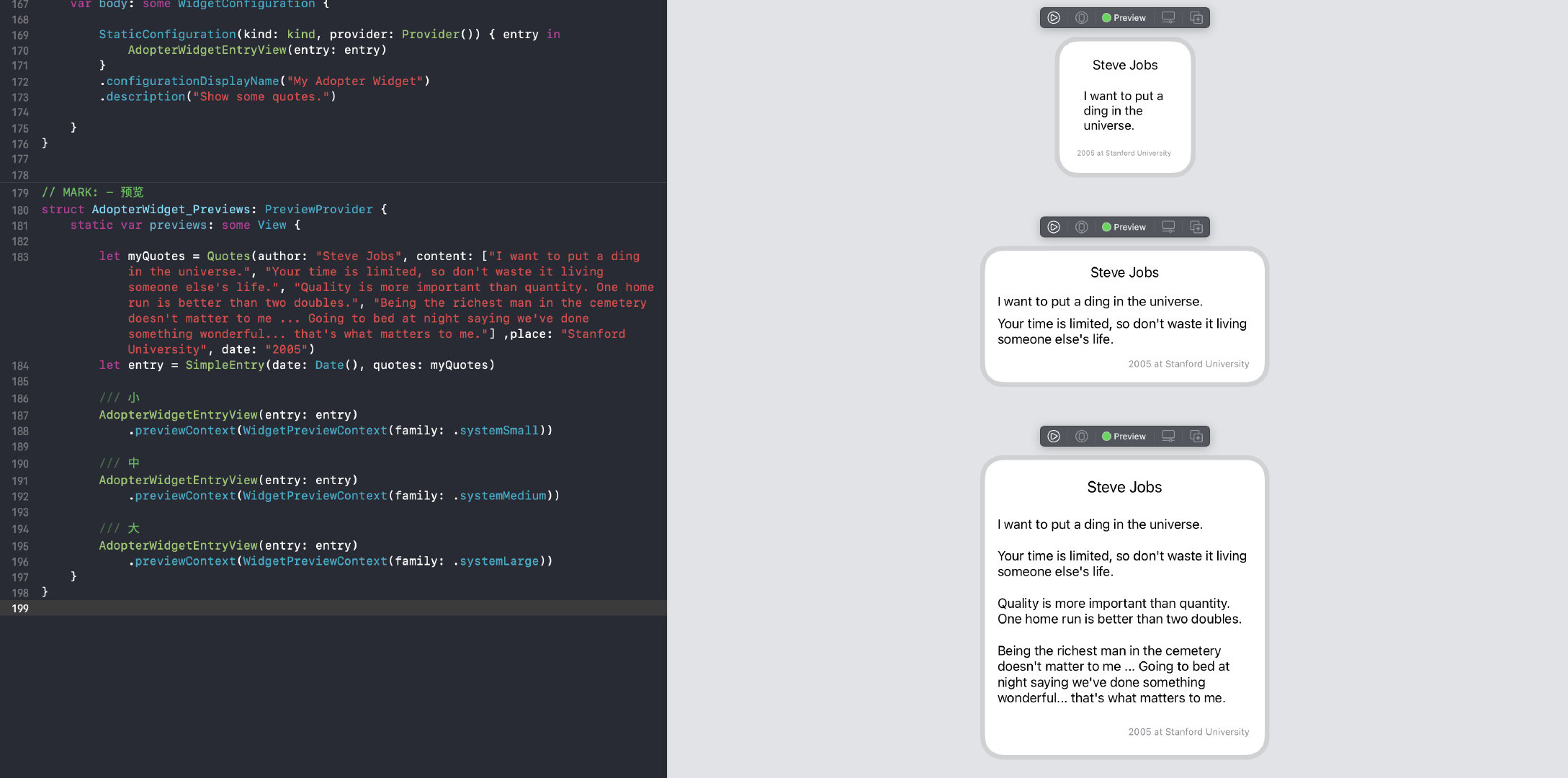Click the Preview label above the large widget
This screenshot has height=778, width=1568.
[1129, 437]
